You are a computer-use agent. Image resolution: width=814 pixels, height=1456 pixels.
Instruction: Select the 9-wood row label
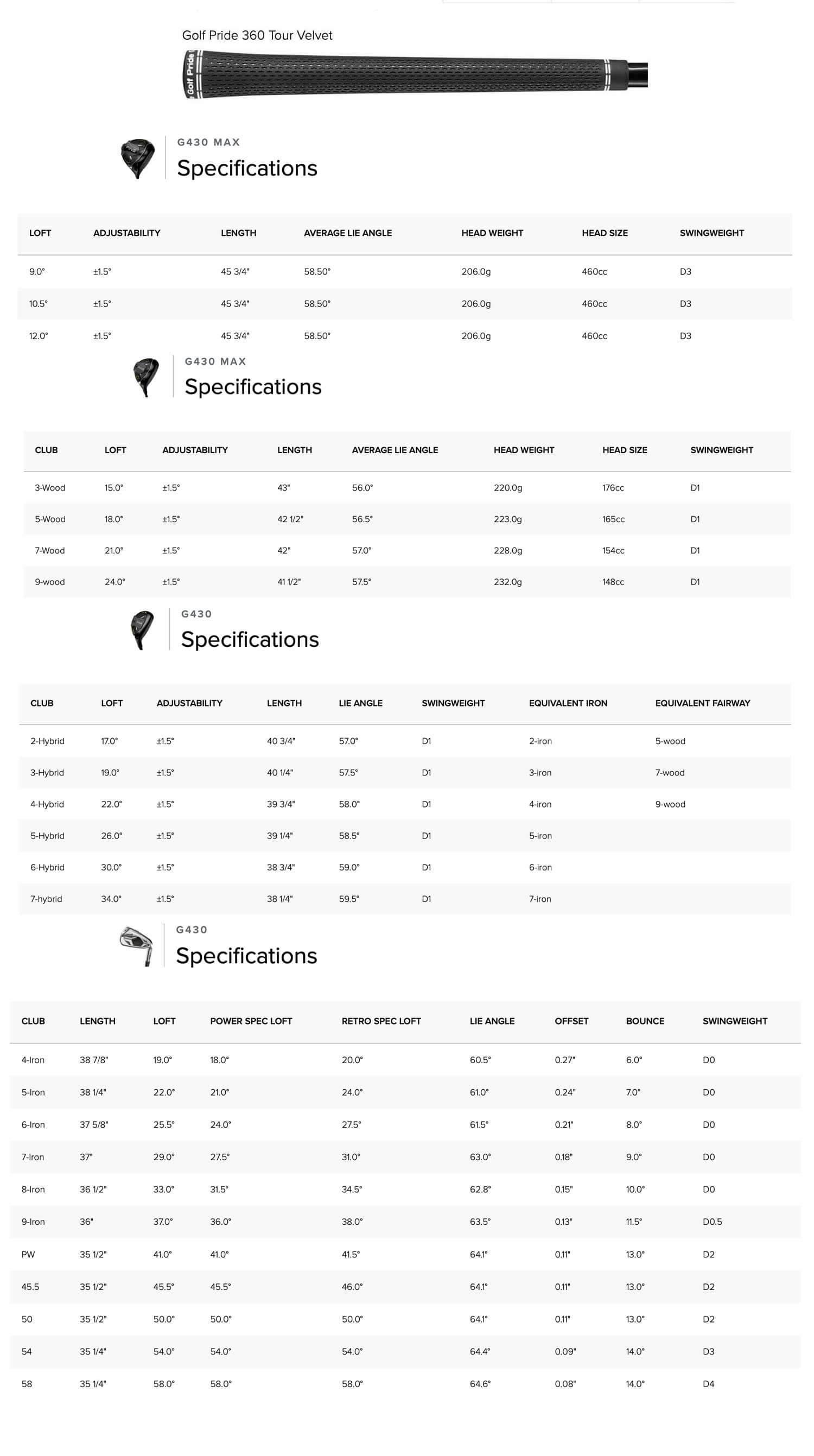[50, 582]
